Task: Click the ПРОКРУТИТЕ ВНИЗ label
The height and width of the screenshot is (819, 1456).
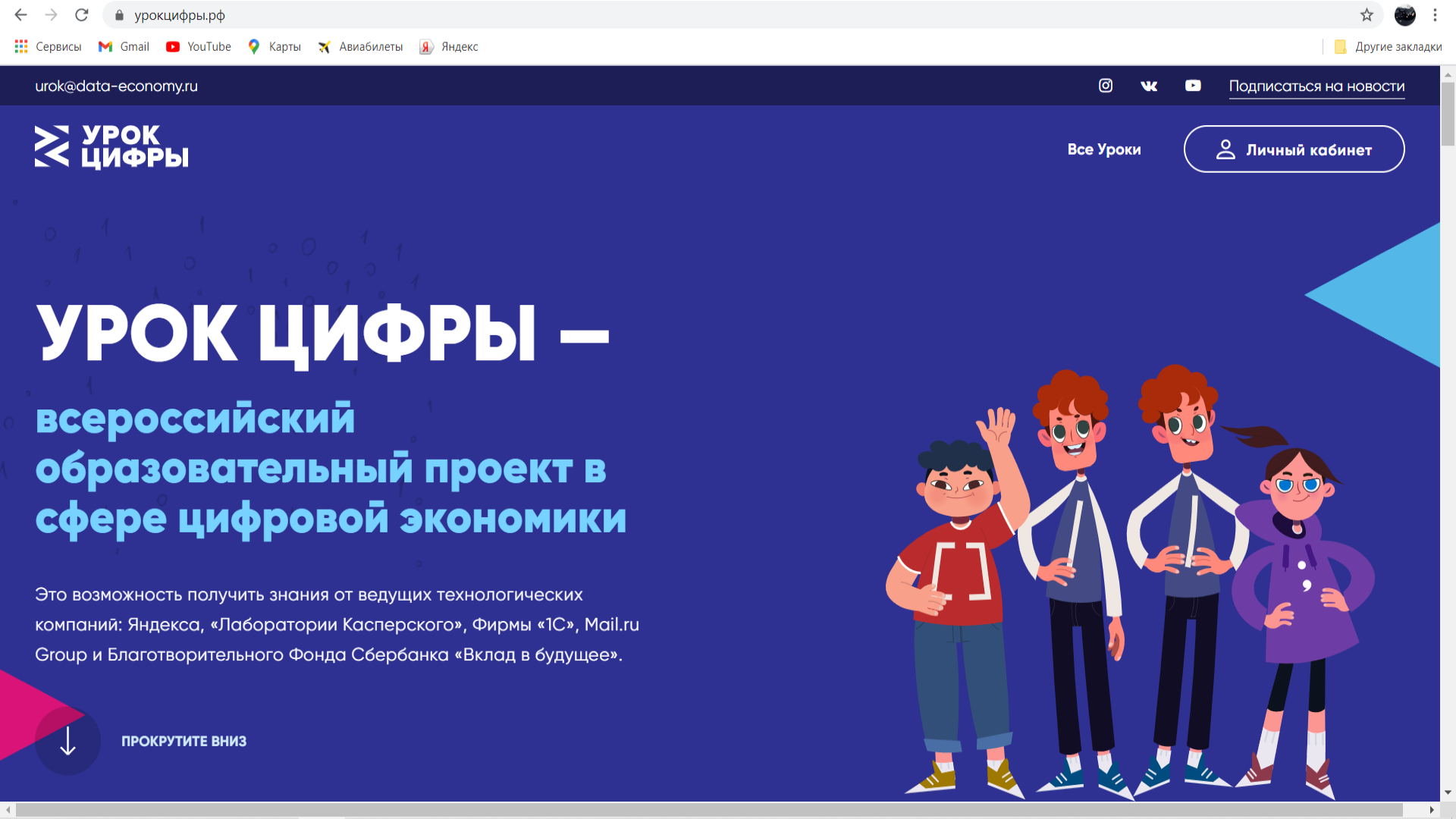Action: (184, 742)
